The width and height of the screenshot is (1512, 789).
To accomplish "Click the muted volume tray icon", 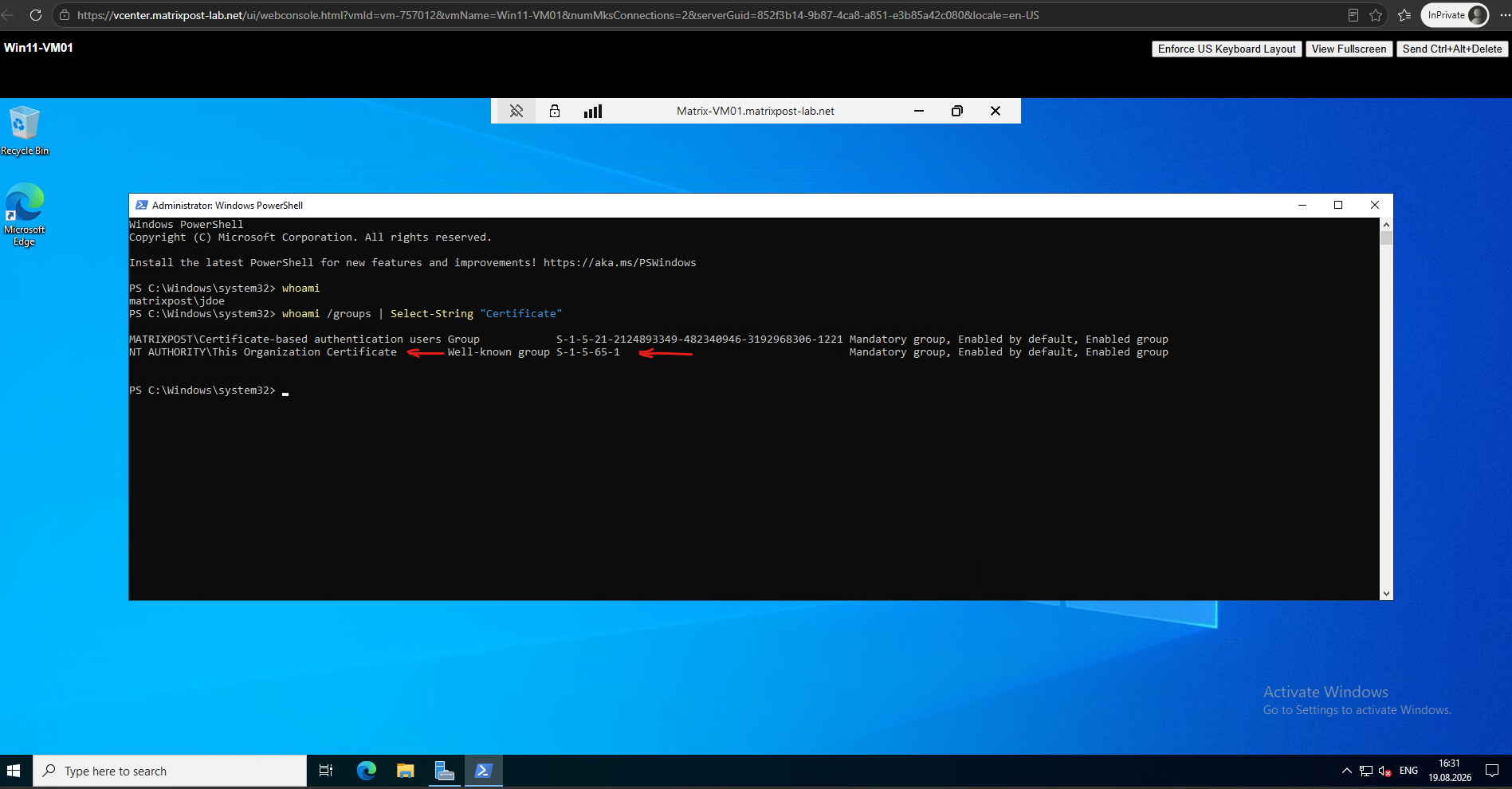I will pos(1385,771).
